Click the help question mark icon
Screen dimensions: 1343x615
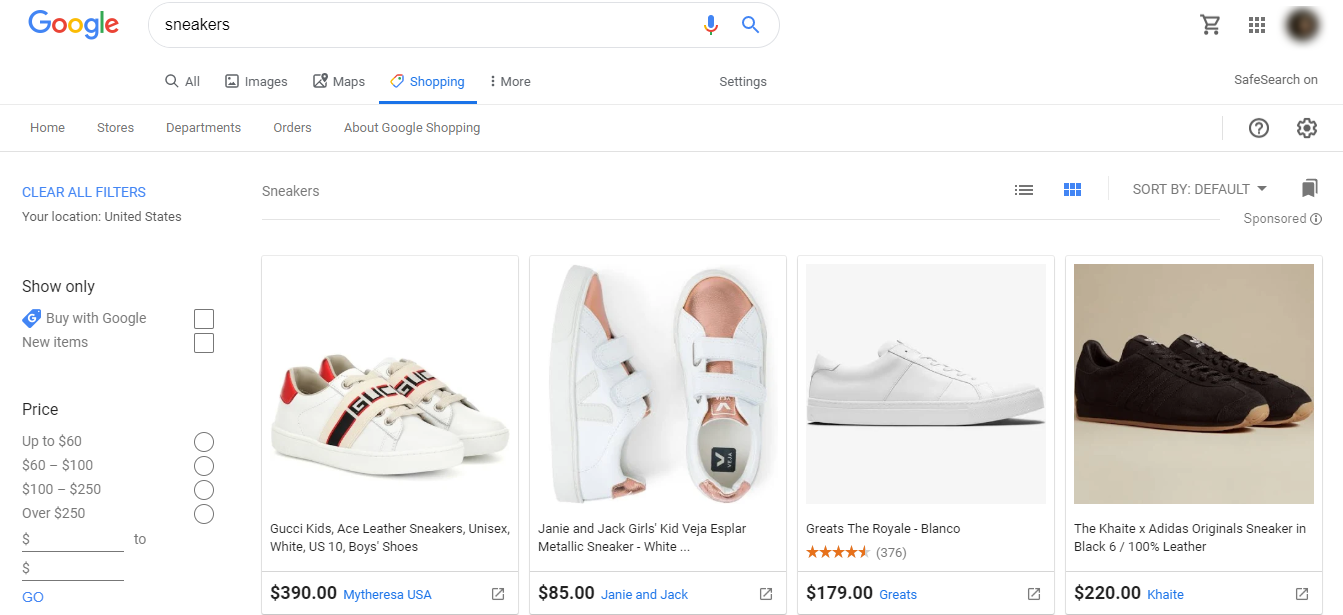pyautogui.click(x=1259, y=128)
